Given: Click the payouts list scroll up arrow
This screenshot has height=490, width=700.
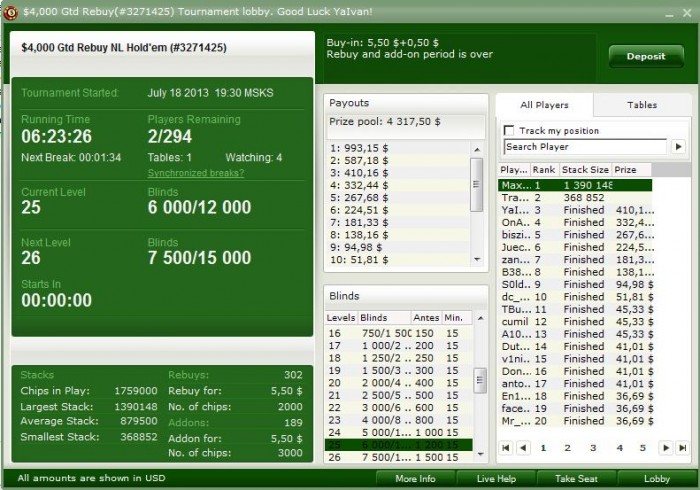Looking at the screenshot, I should coord(477,149).
